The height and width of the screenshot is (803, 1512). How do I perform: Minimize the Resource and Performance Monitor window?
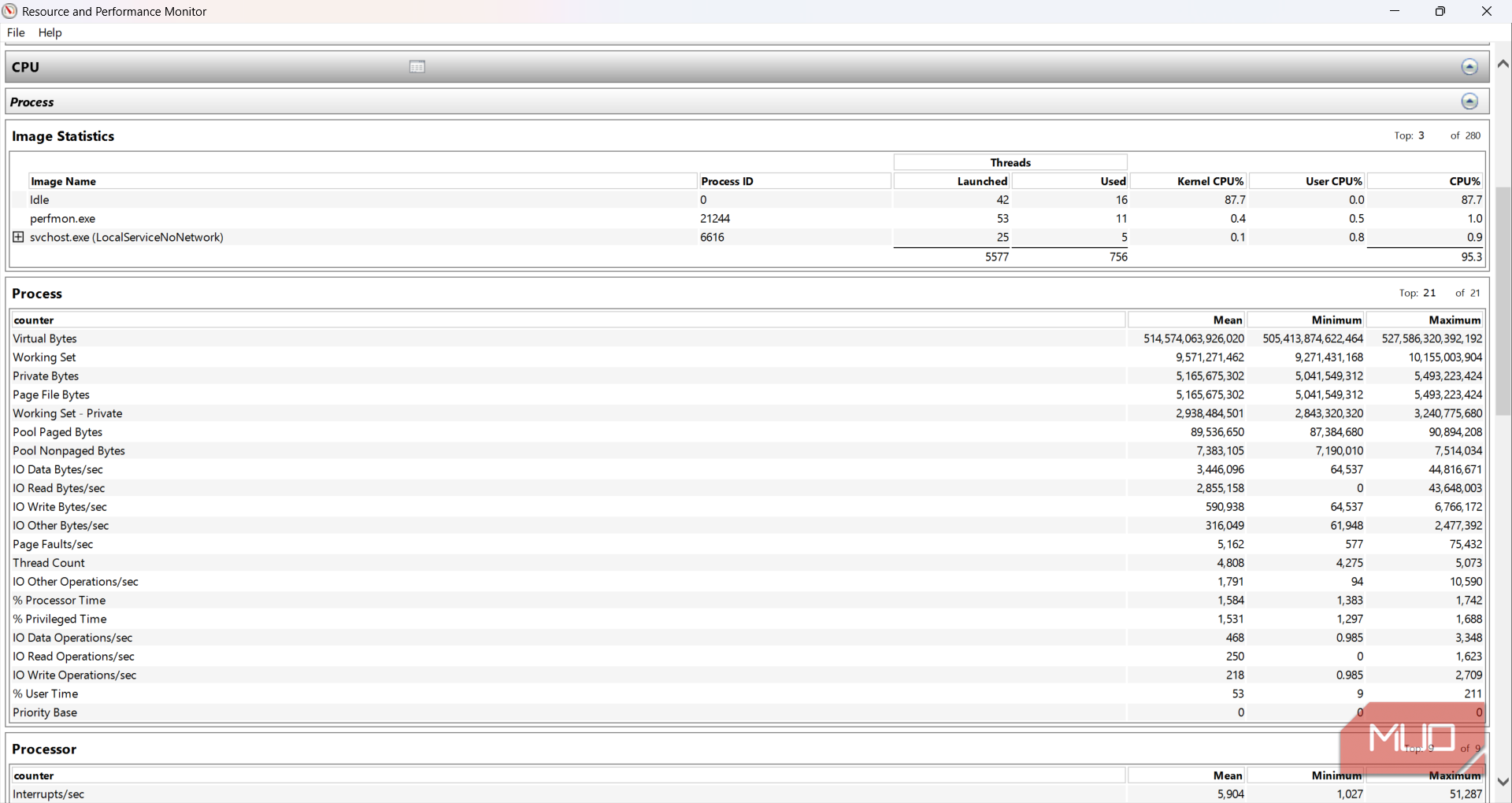pyautogui.click(x=1395, y=11)
